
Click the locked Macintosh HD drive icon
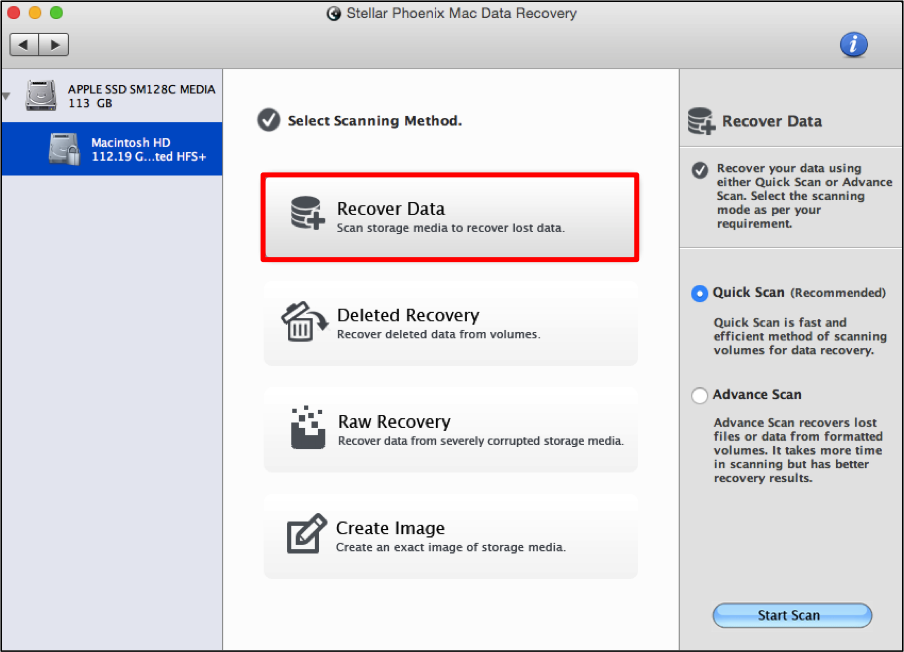[x=64, y=149]
